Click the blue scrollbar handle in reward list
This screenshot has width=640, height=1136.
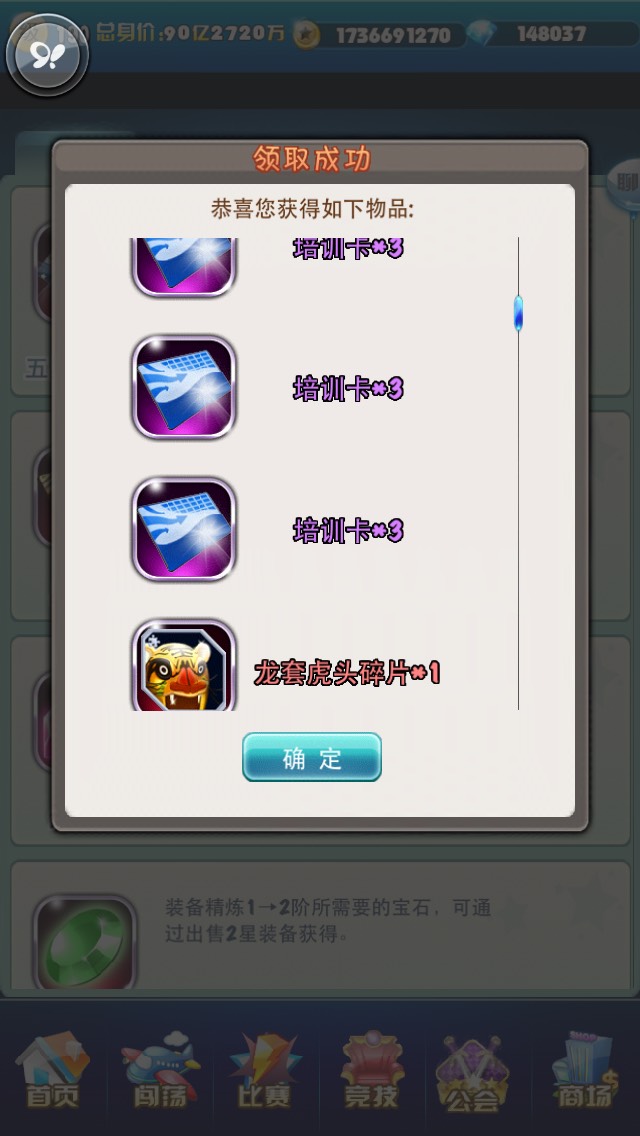pos(518,313)
